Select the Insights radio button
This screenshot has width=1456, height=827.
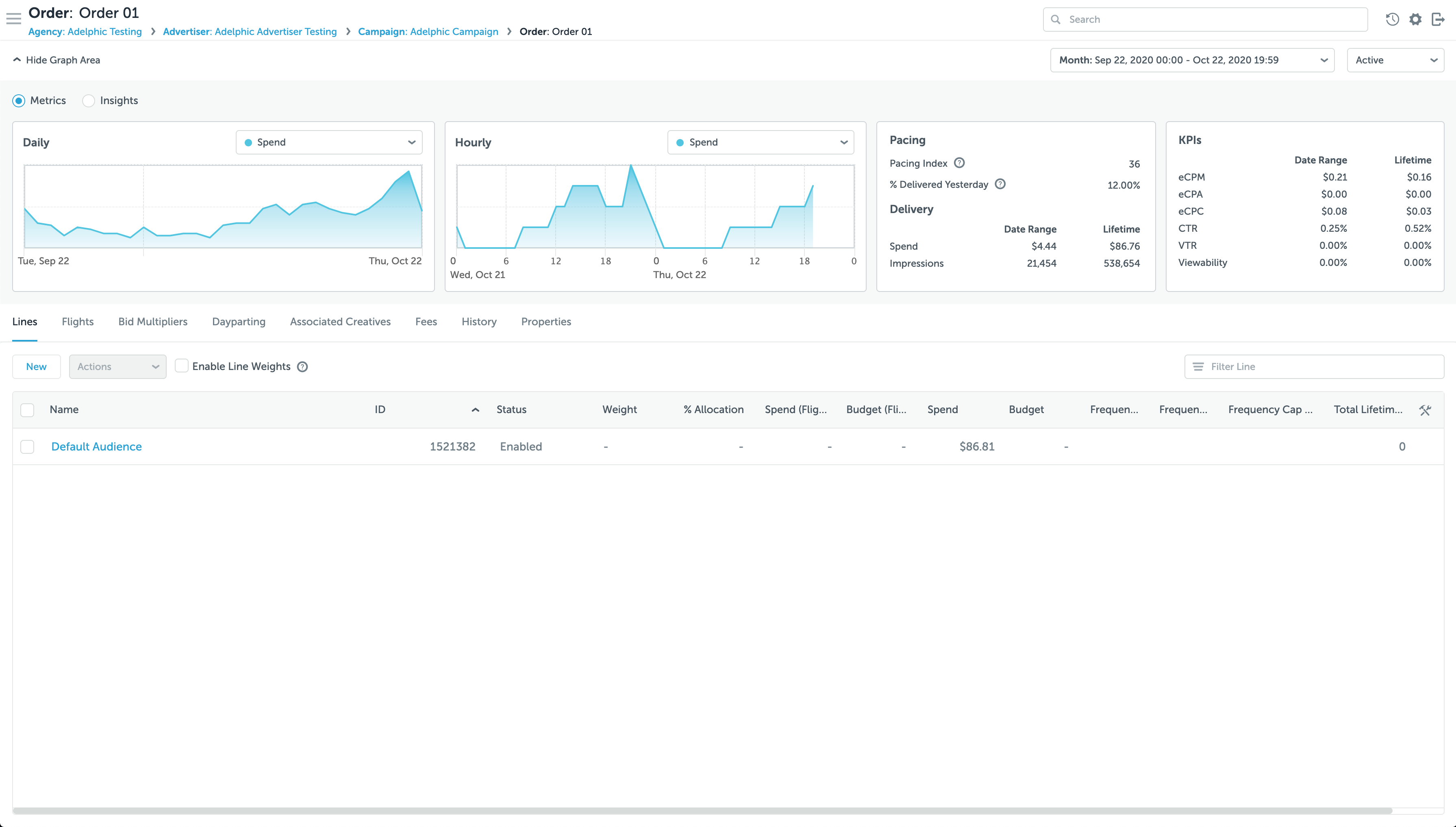(89, 100)
